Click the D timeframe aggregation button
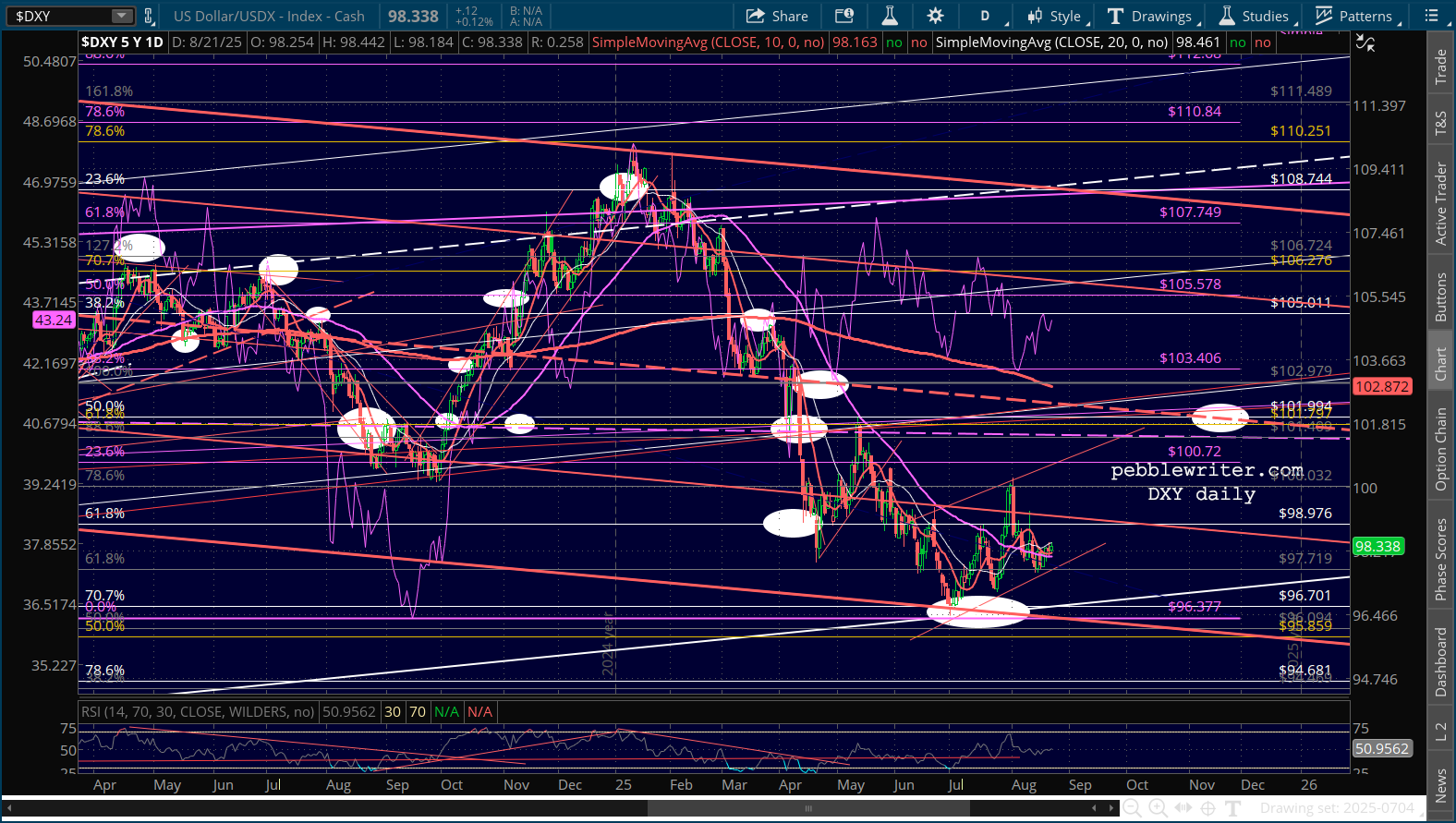Viewport: 1456px width, 823px height. pos(985,16)
